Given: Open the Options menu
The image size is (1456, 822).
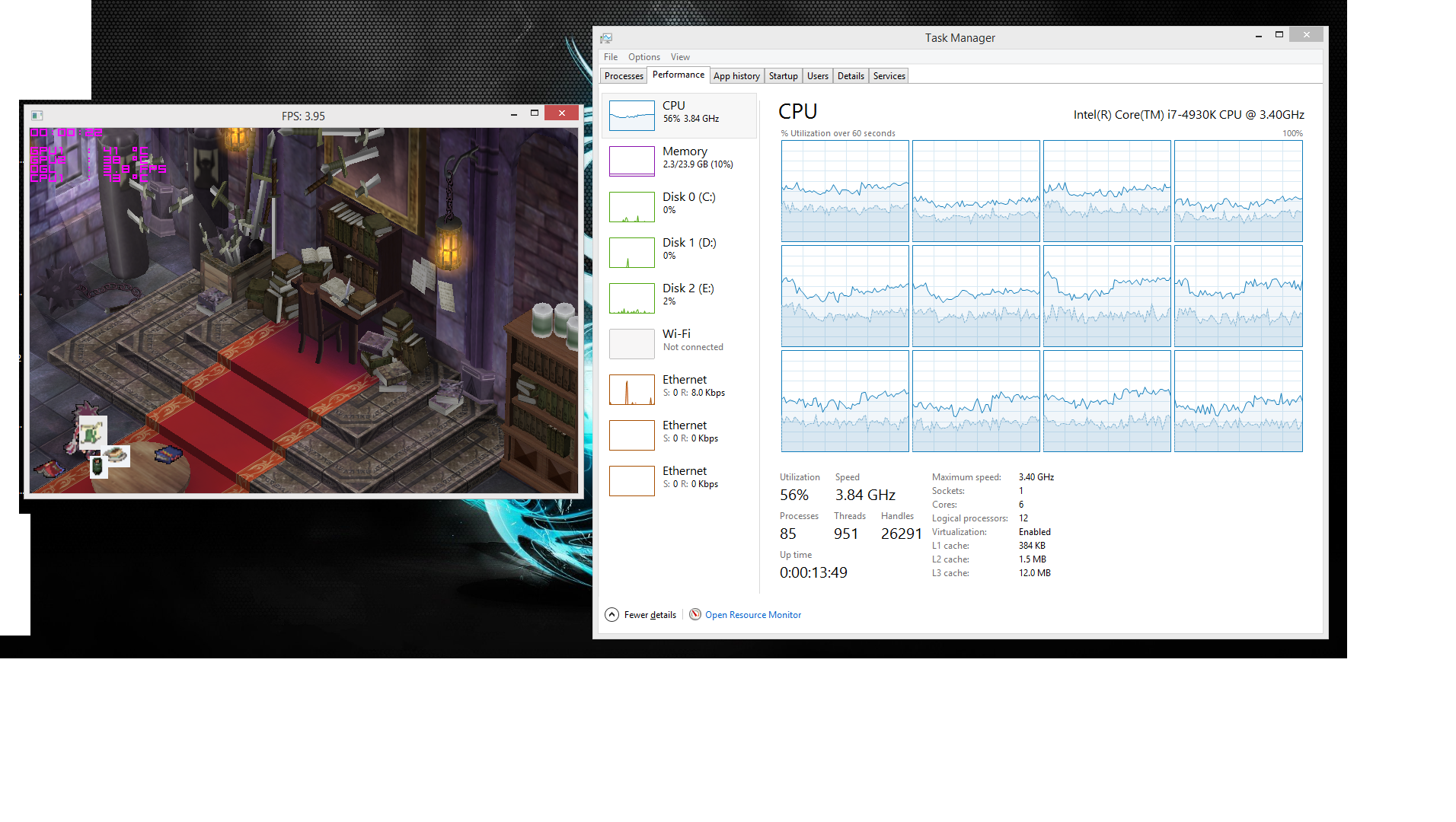Looking at the screenshot, I should [x=643, y=57].
